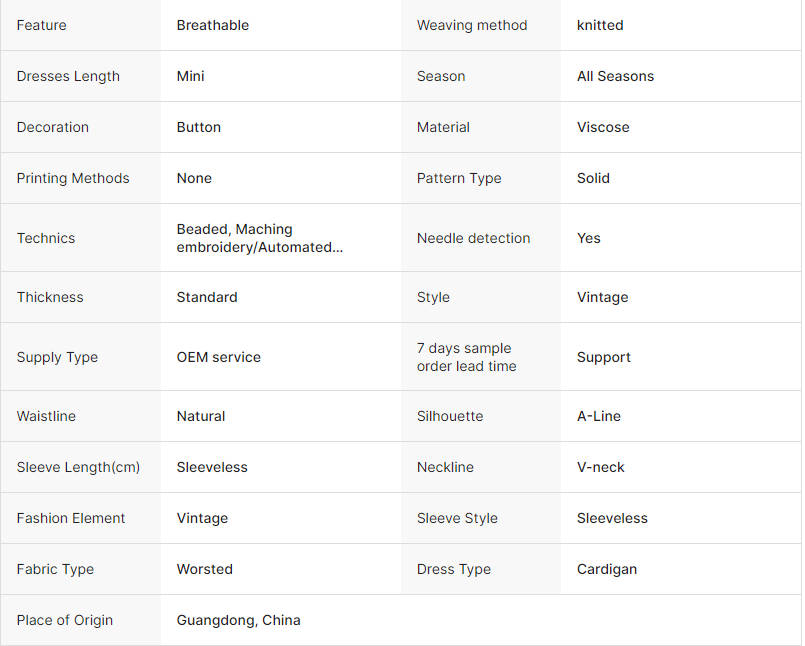Select the Viscose material value
The image size is (805, 646).
(x=603, y=127)
